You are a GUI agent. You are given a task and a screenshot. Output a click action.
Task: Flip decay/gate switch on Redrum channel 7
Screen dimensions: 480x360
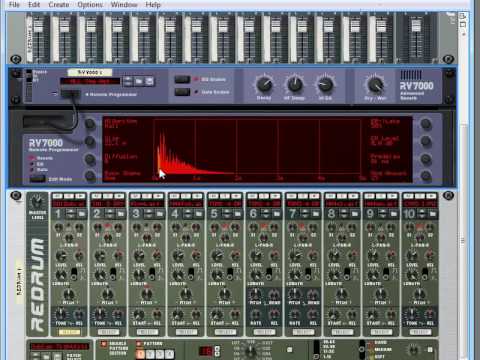pos(308,273)
